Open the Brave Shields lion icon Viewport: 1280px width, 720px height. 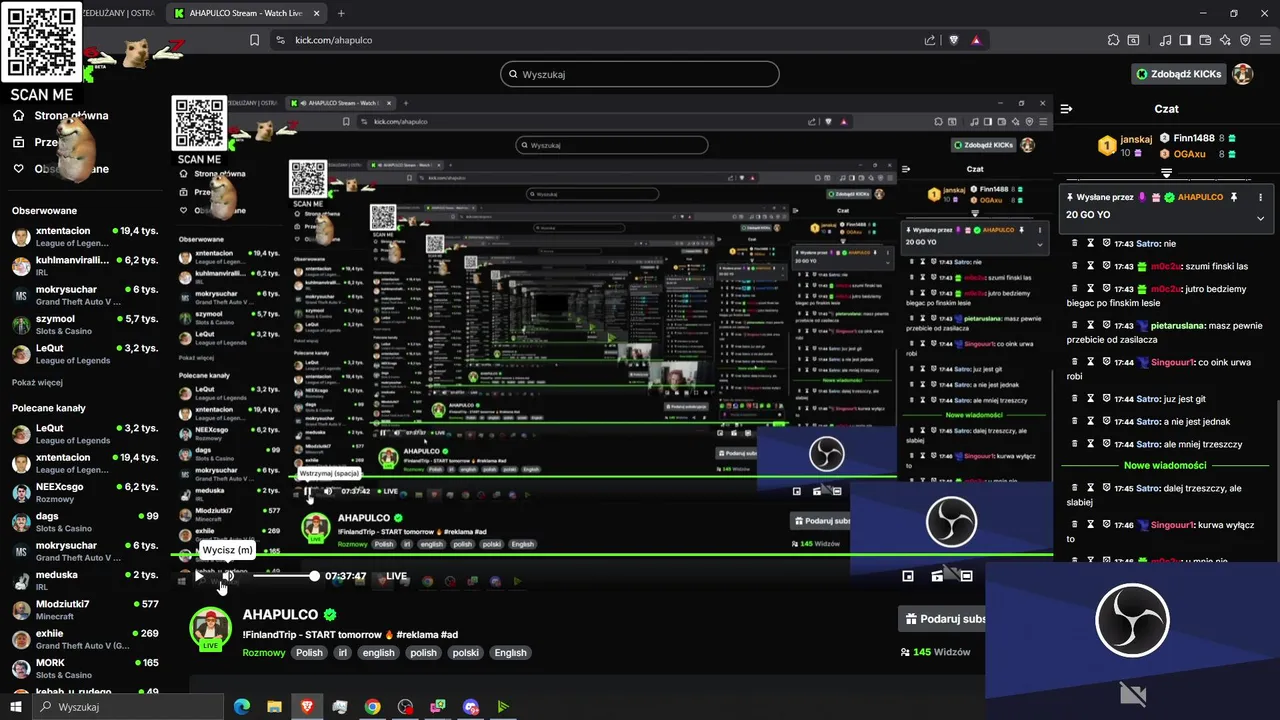pyautogui.click(x=954, y=40)
